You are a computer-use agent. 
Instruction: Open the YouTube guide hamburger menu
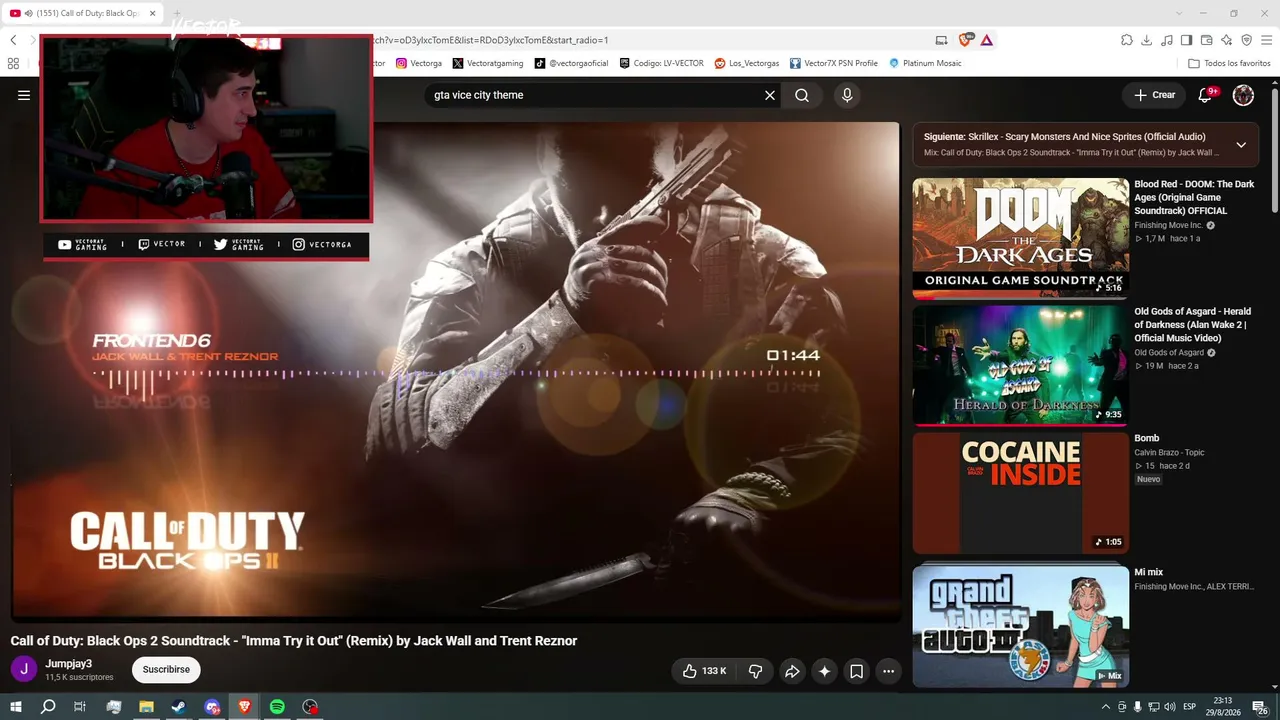[x=24, y=95]
